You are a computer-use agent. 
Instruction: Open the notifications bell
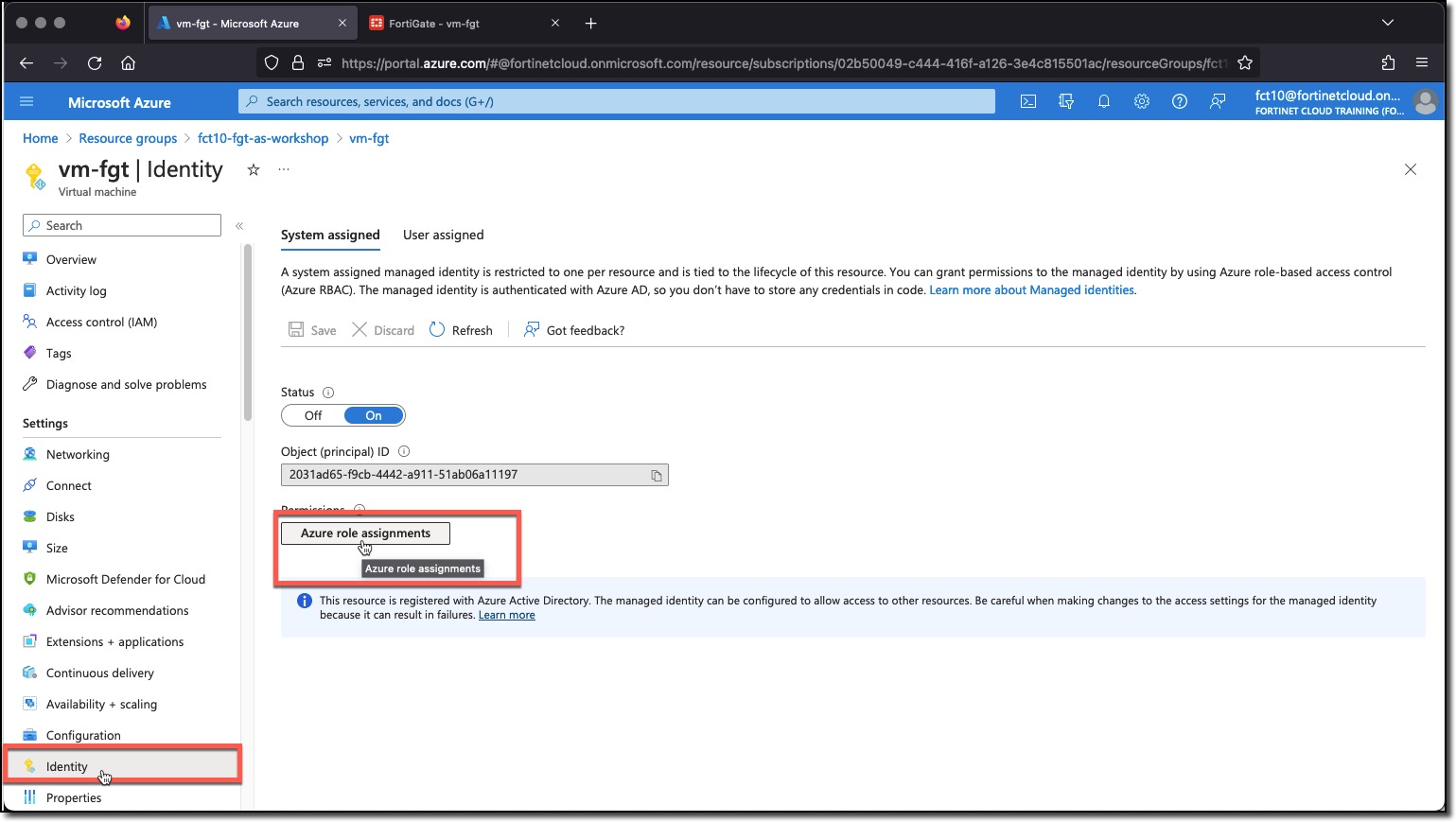click(x=1104, y=101)
